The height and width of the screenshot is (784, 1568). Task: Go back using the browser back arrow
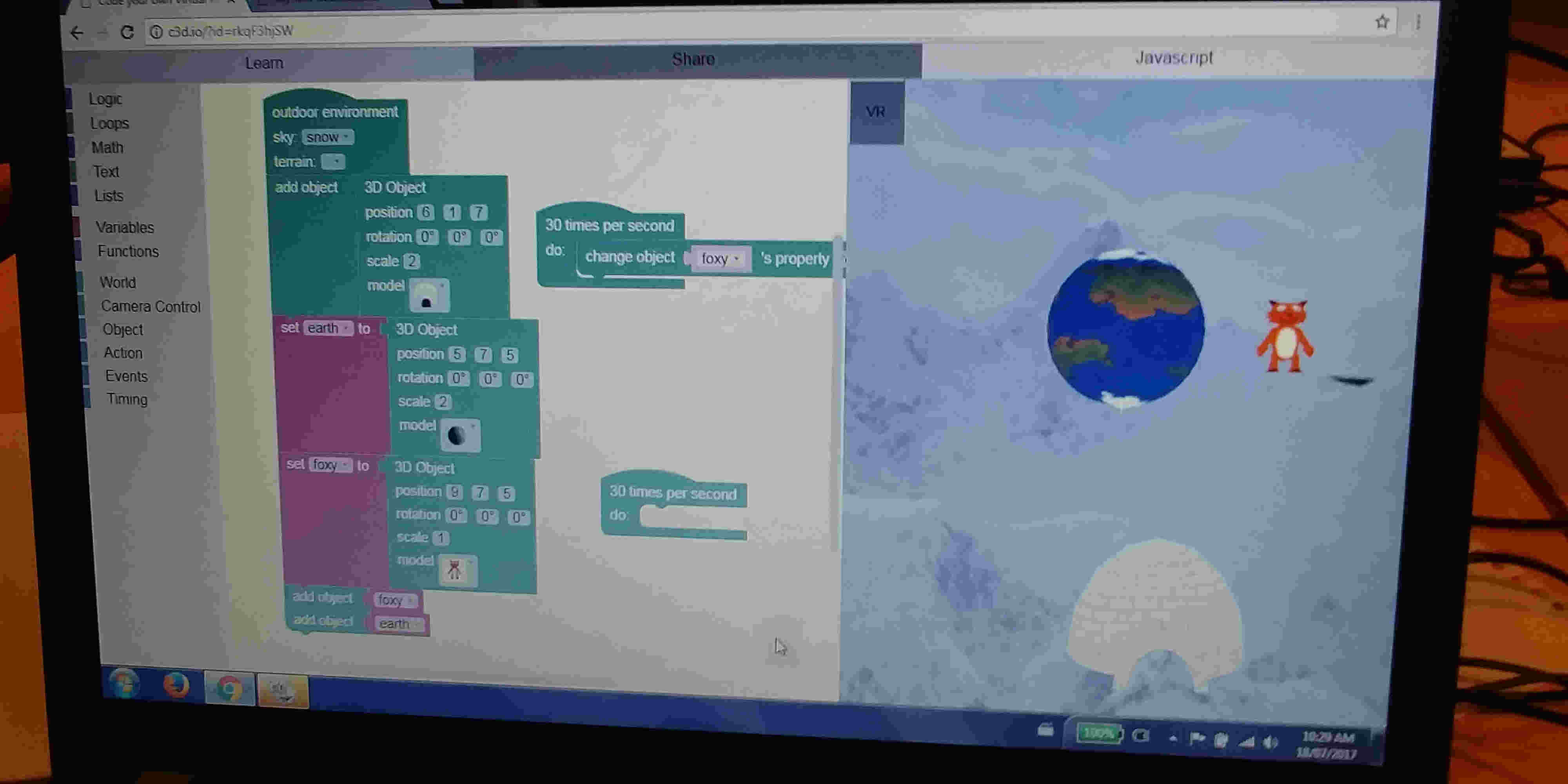coord(77,33)
